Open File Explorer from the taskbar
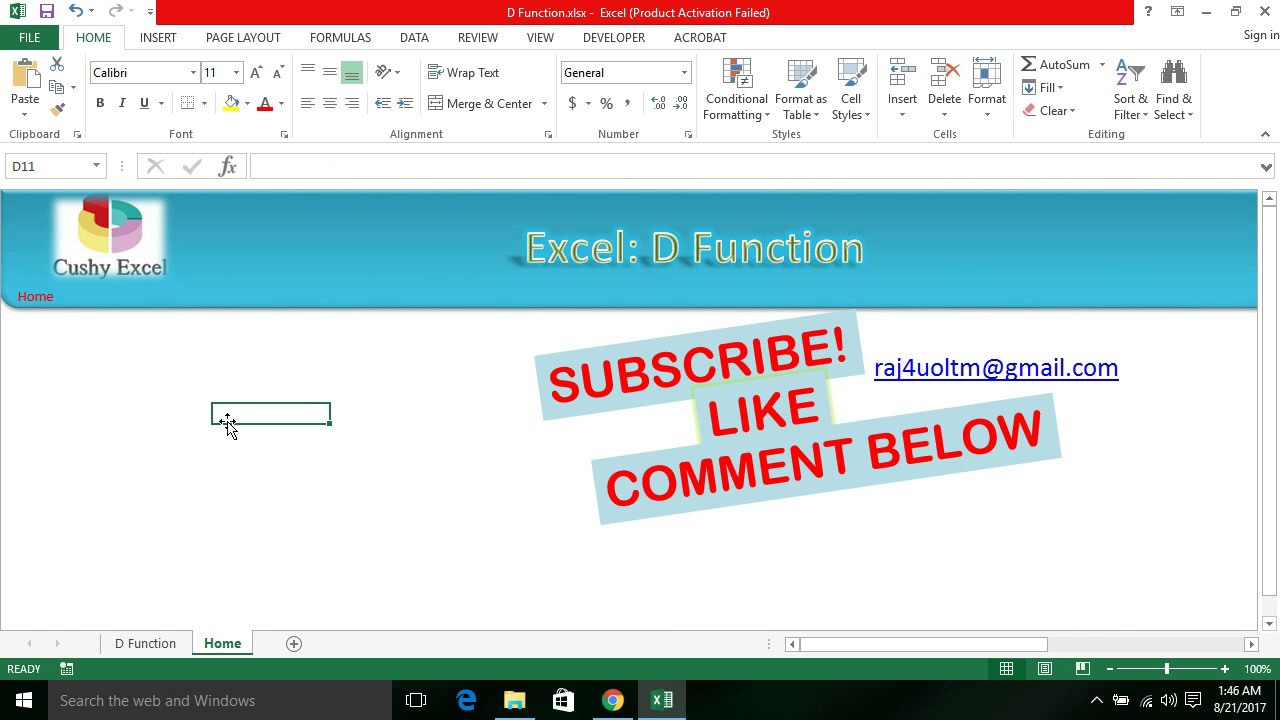The height and width of the screenshot is (720, 1280). 514,700
